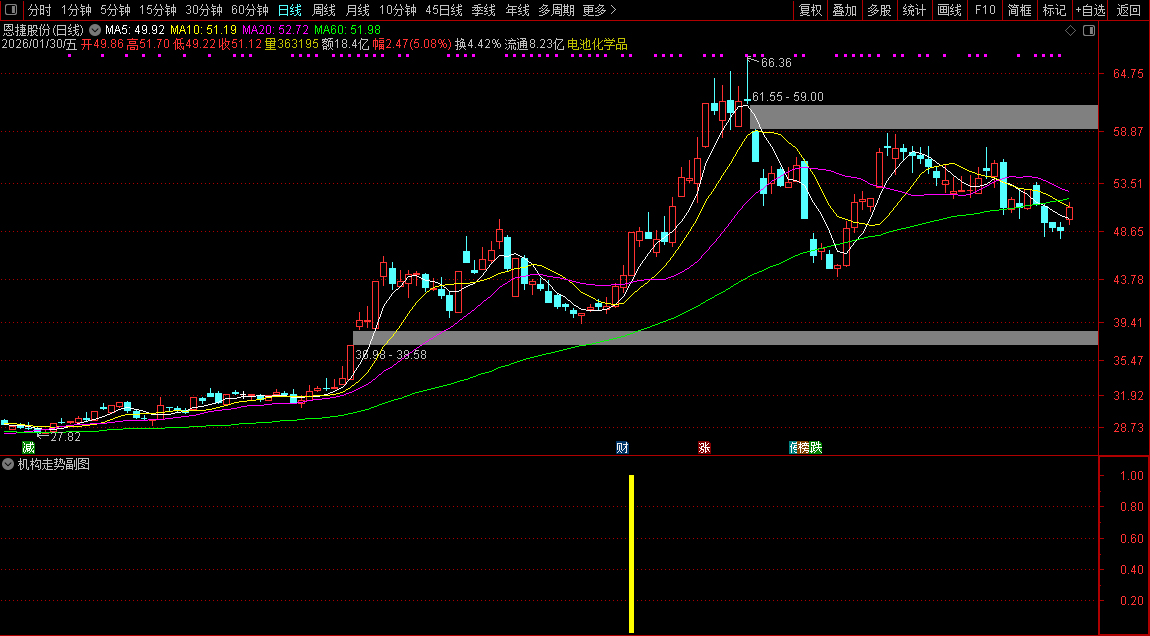Switch to 45日线 period
The height and width of the screenshot is (636, 1150).
[444, 10]
